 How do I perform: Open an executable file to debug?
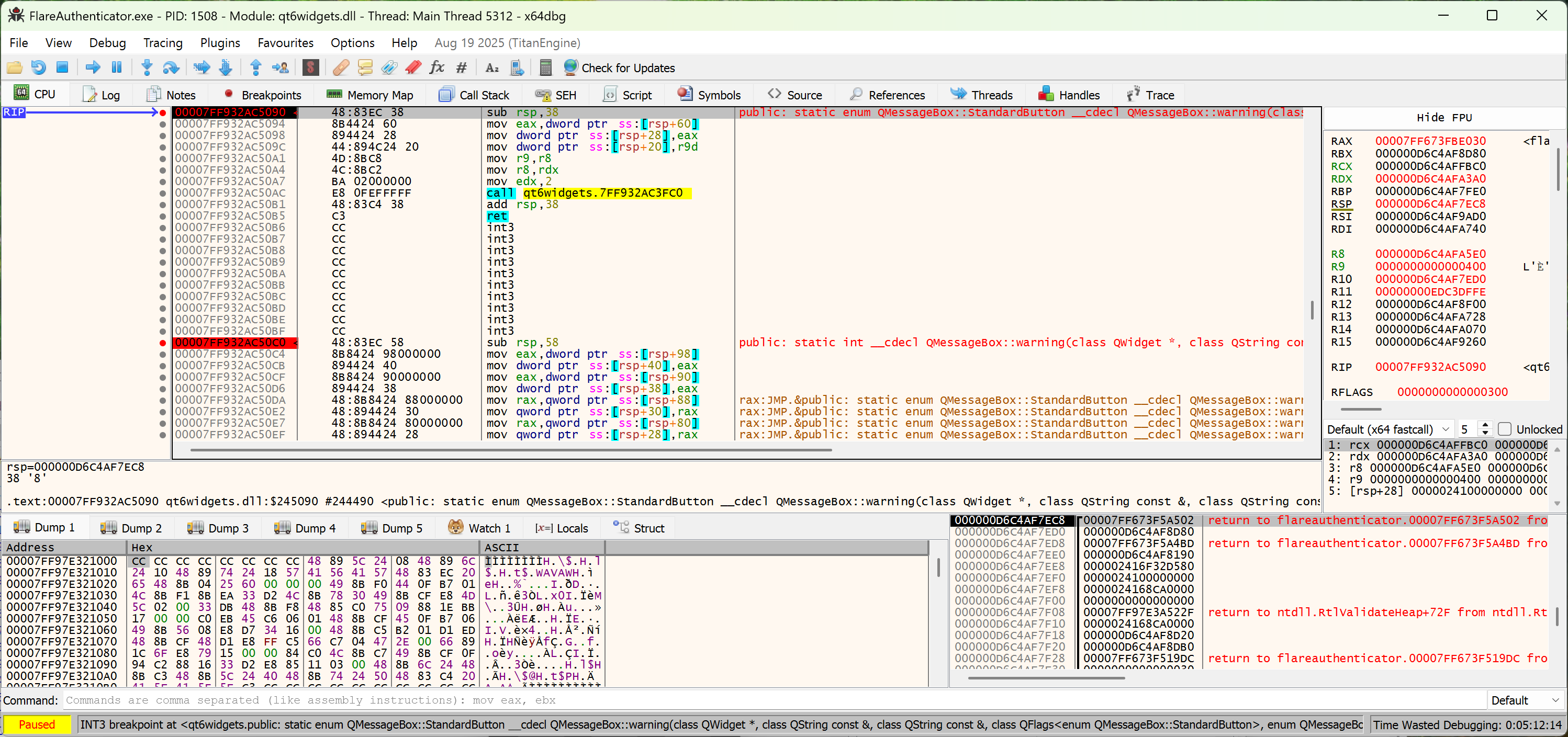coord(15,67)
